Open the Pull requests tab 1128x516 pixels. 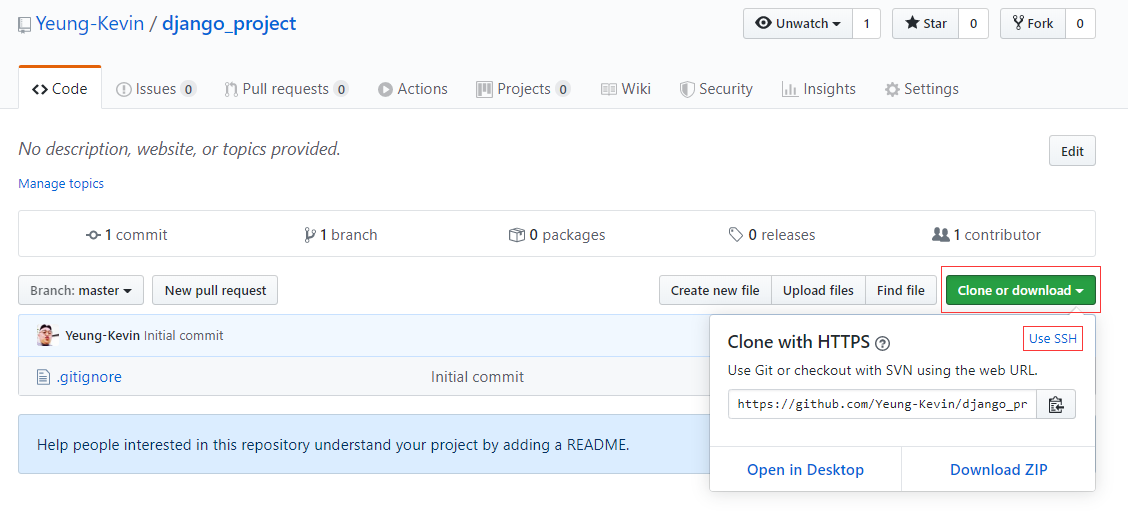(286, 89)
